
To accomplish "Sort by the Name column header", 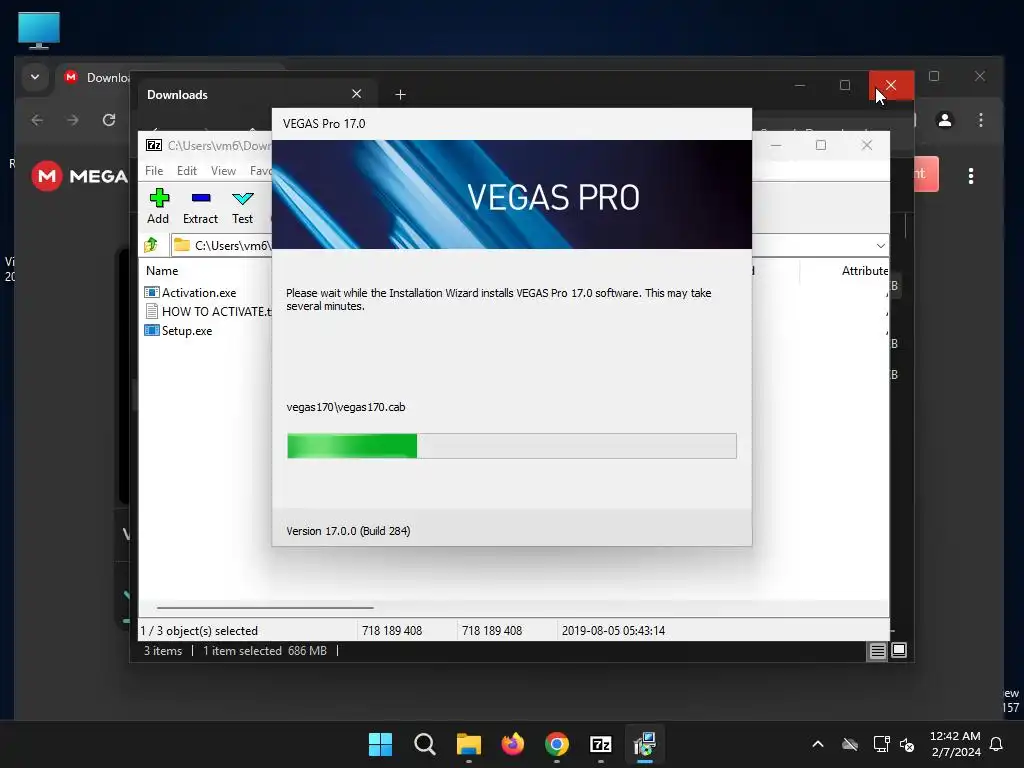I will pyautogui.click(x=162, y=270).
